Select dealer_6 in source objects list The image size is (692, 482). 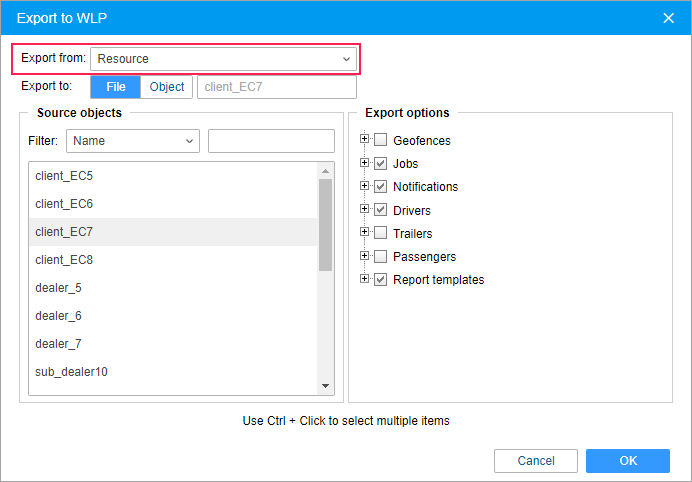pyautogui.click(x=173, y=316)
